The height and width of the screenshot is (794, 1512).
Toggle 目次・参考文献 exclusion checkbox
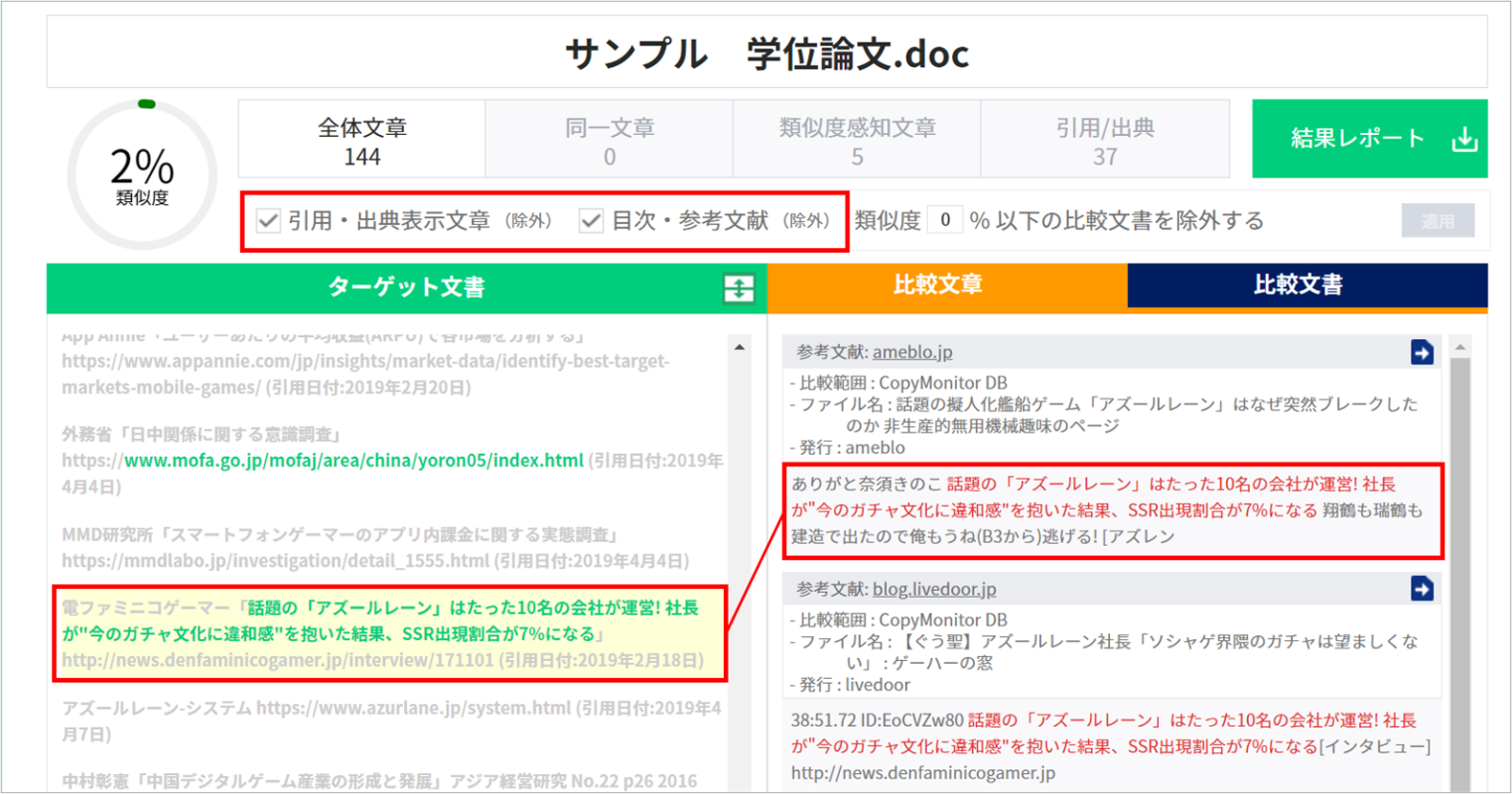click(x=592, y=221)
